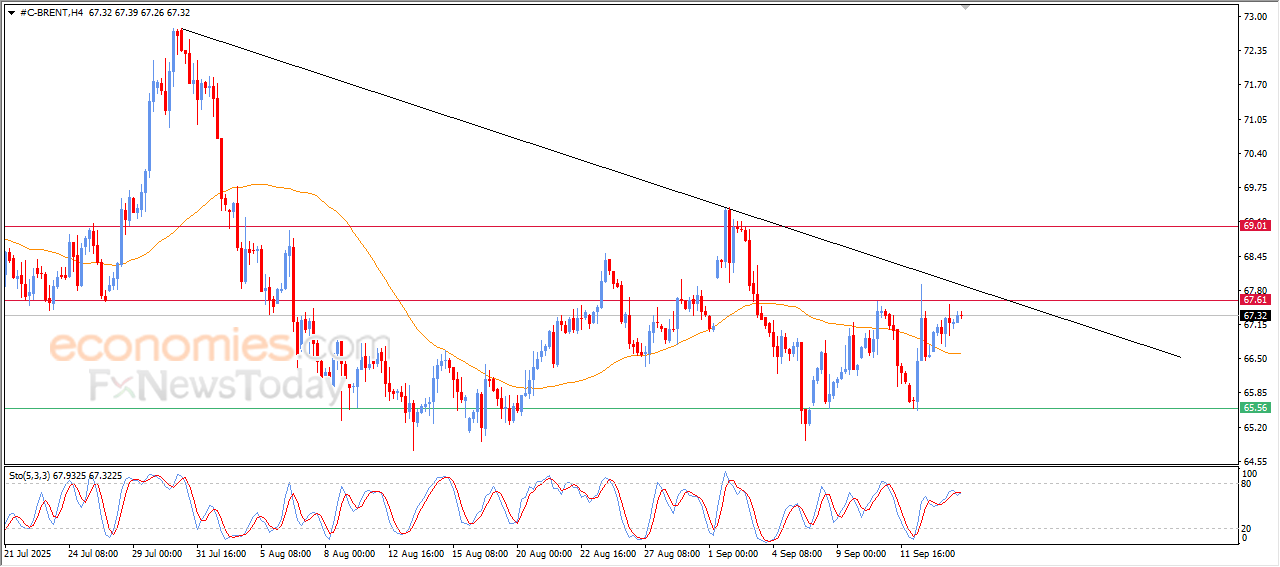The image size is (1280, 567).
Task: Click the 27 Aug 08:00 date label
Action: click(672, 552)
